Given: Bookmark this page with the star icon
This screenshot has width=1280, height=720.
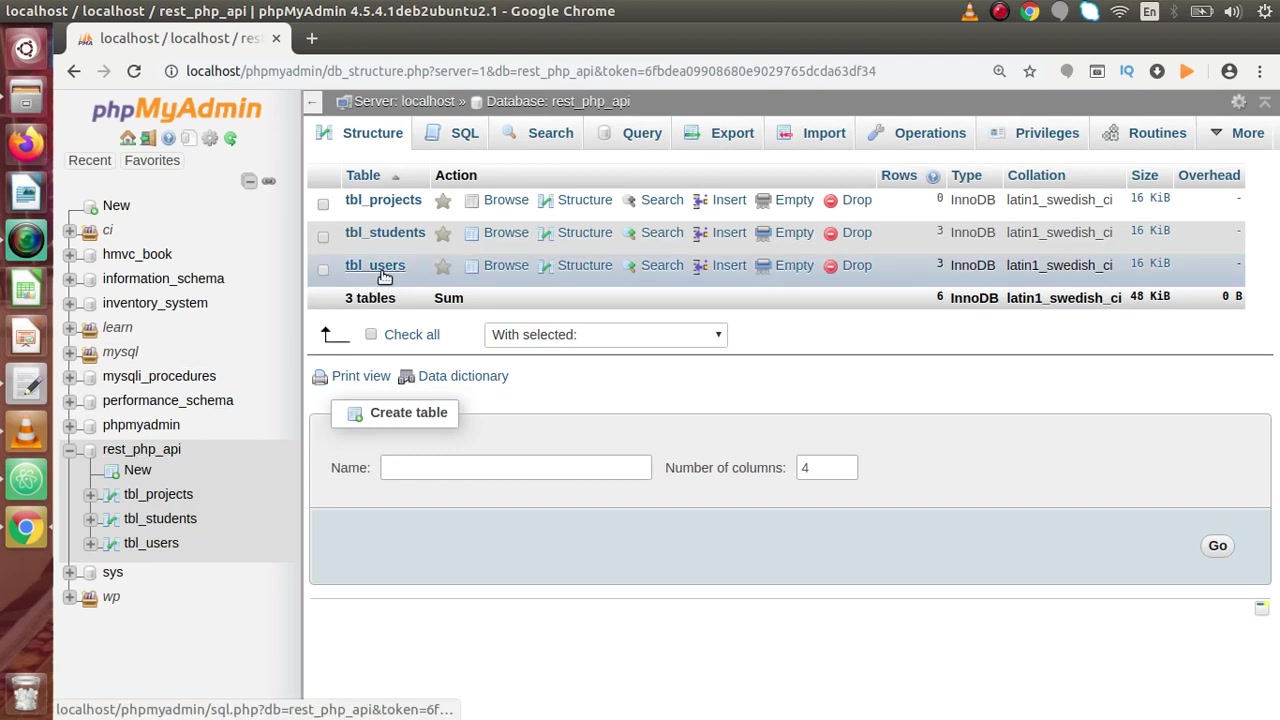Looking at the screenshot, I should 1030,71.
